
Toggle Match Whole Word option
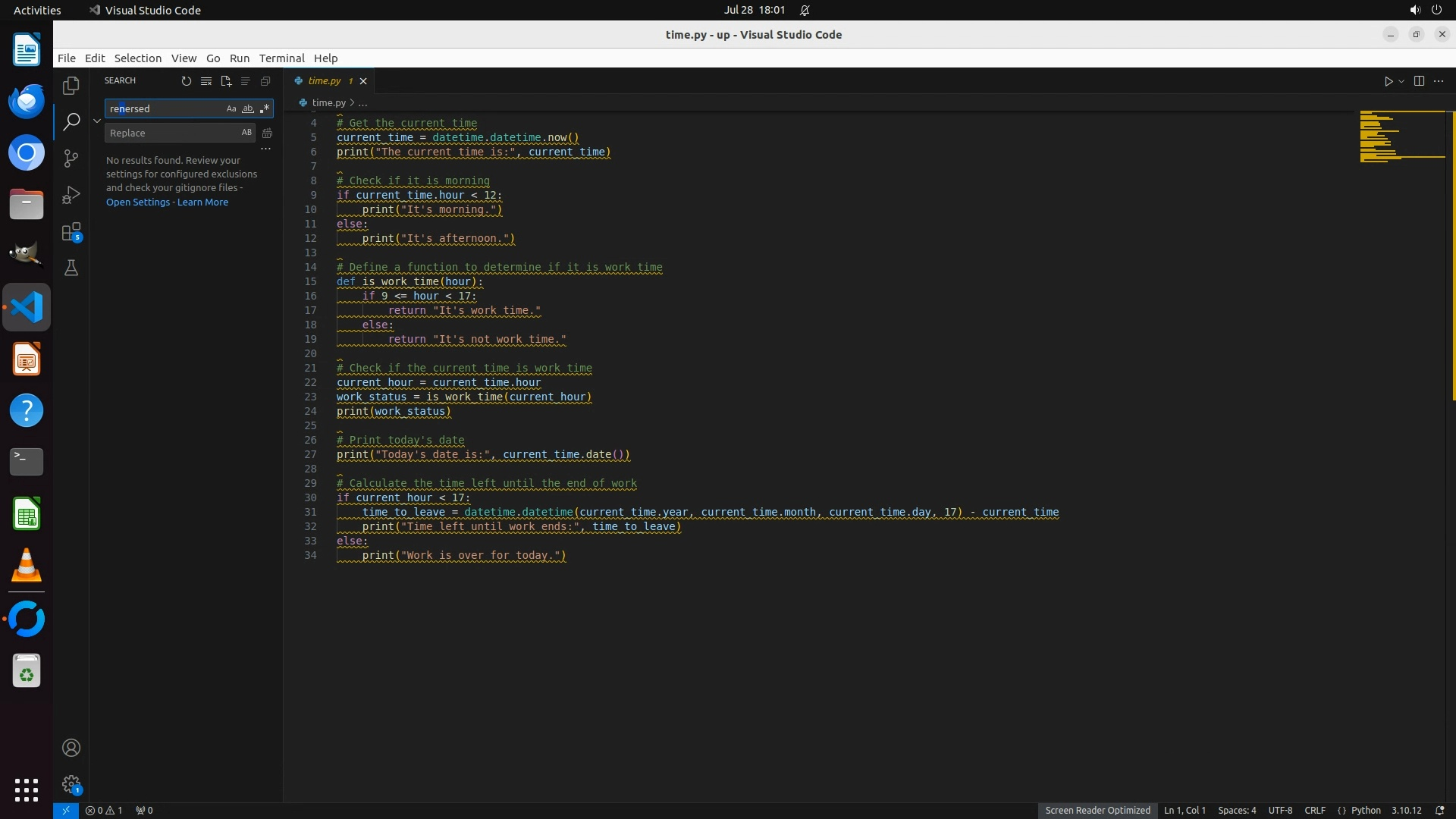(248, 109)
